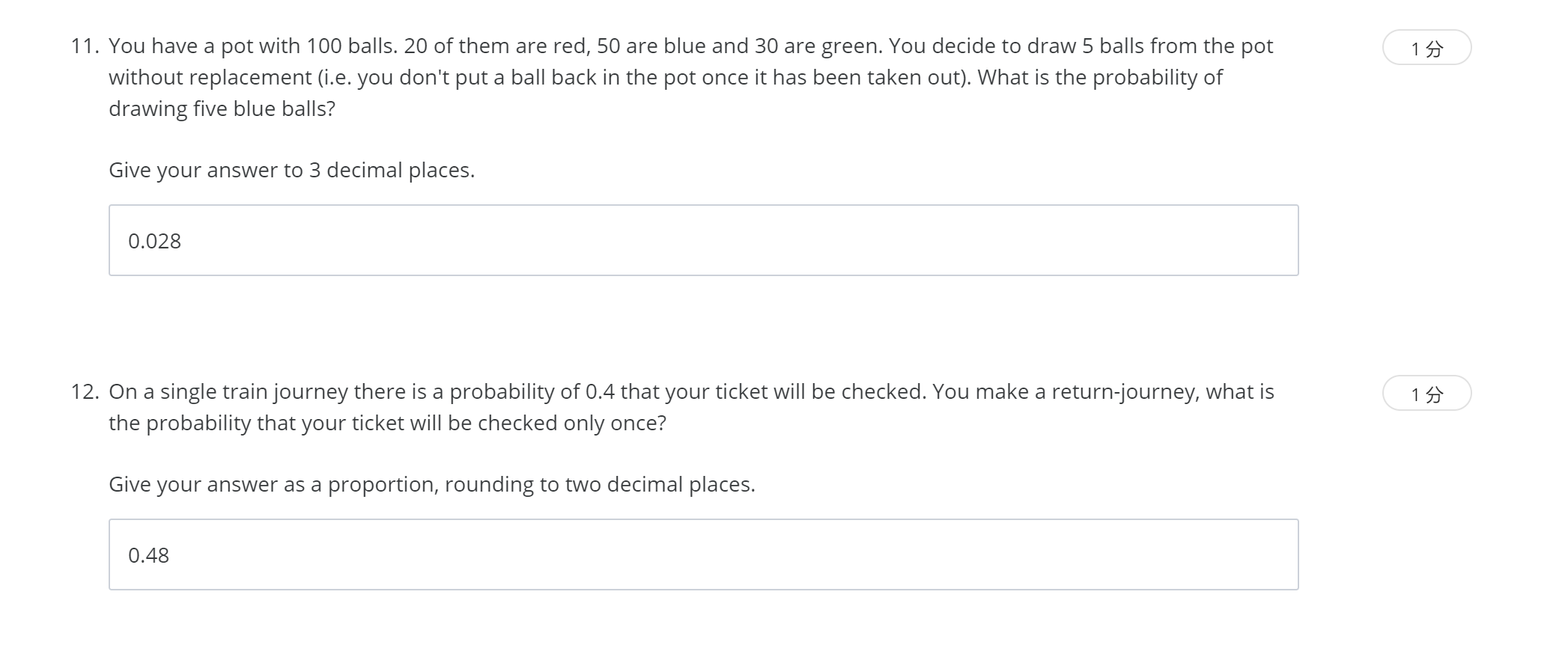Click the entered value 0.48
The width and height of the screenshot is (1568, 654).
click(x=148, y=555)
